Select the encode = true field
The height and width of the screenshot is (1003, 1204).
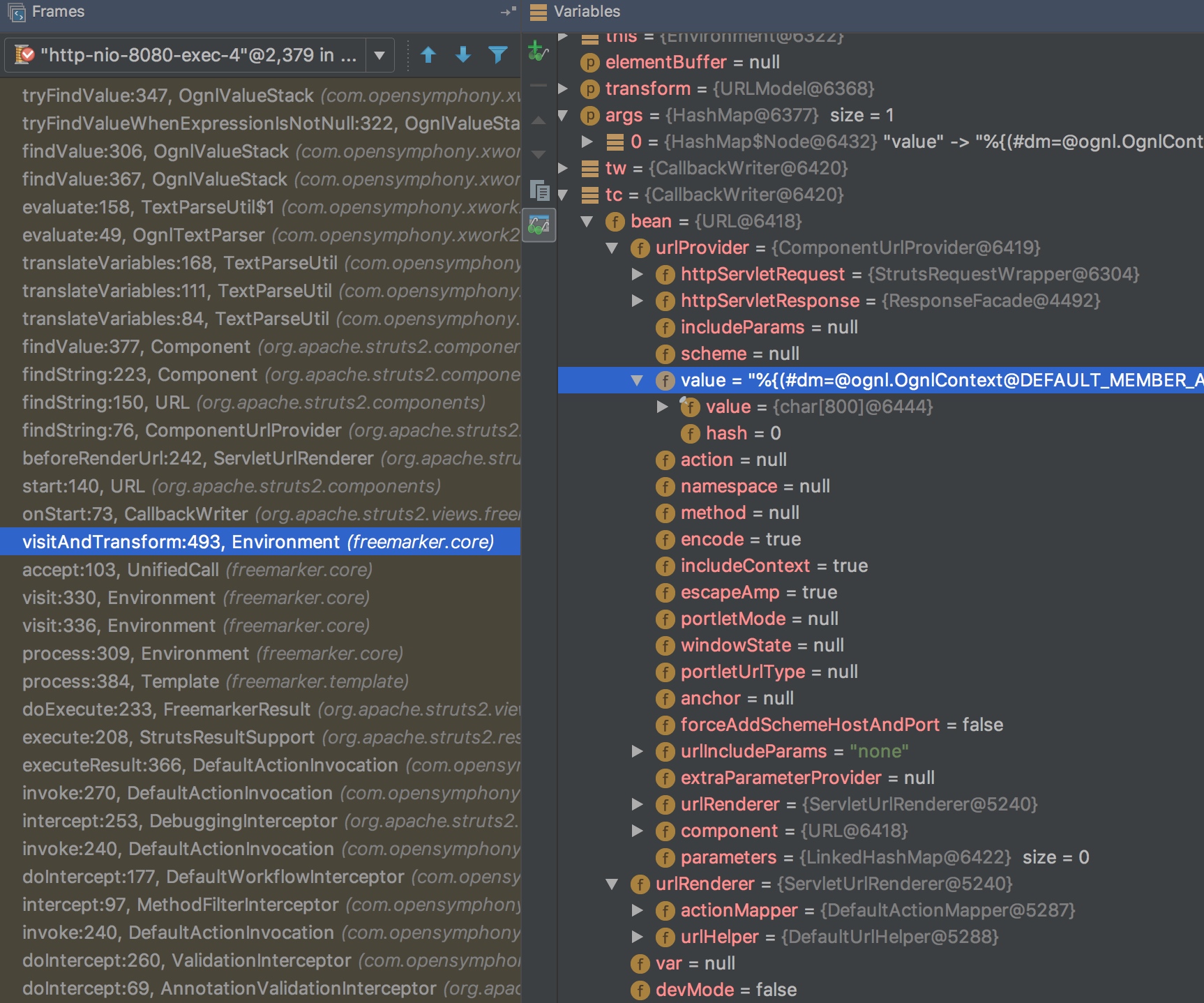click(880, 539)
